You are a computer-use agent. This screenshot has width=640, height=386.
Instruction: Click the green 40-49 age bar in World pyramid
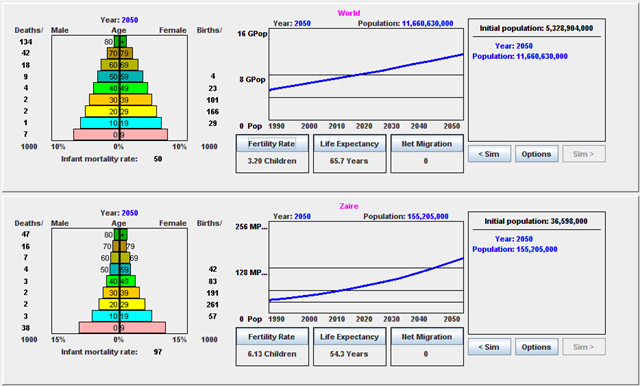click(120, 88)
